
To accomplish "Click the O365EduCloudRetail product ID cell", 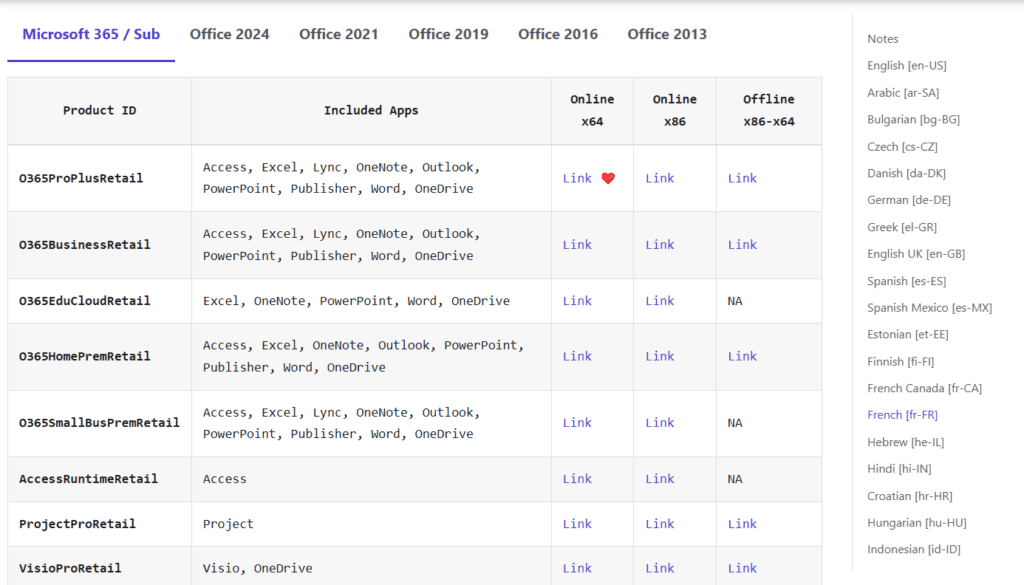I will point(99,301).
